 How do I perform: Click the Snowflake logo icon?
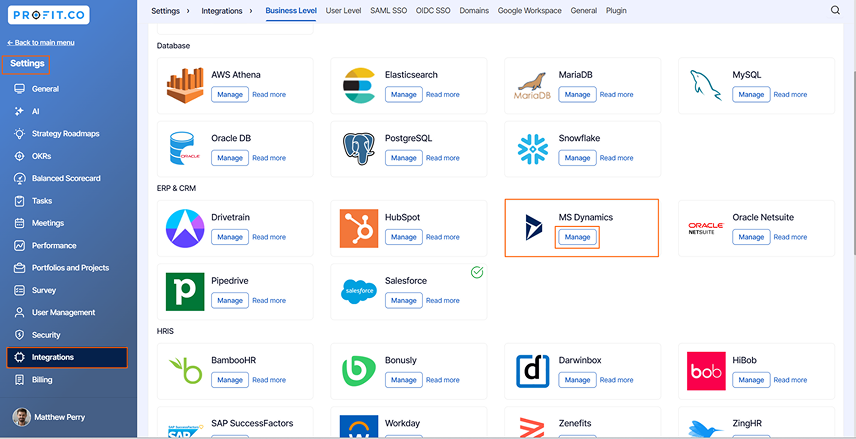pos(532,149)
